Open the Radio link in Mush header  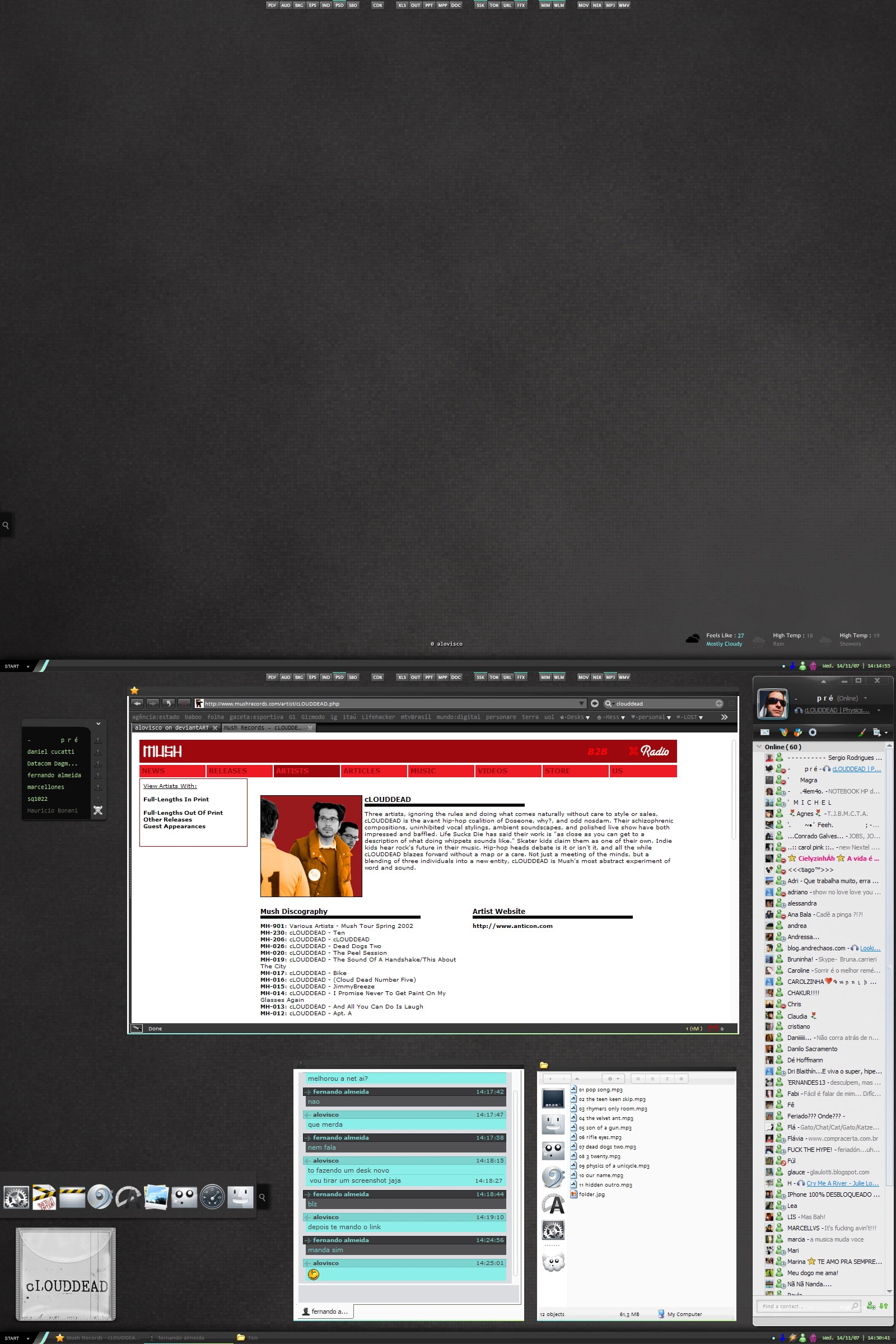click(x=648, y=751)
